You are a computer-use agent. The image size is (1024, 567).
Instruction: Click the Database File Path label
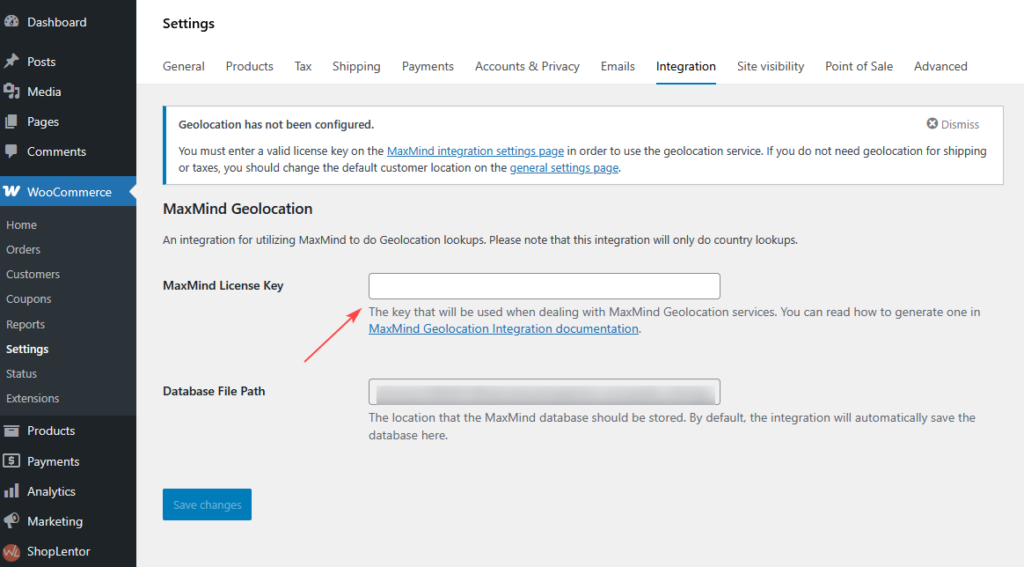click(214, 391)
